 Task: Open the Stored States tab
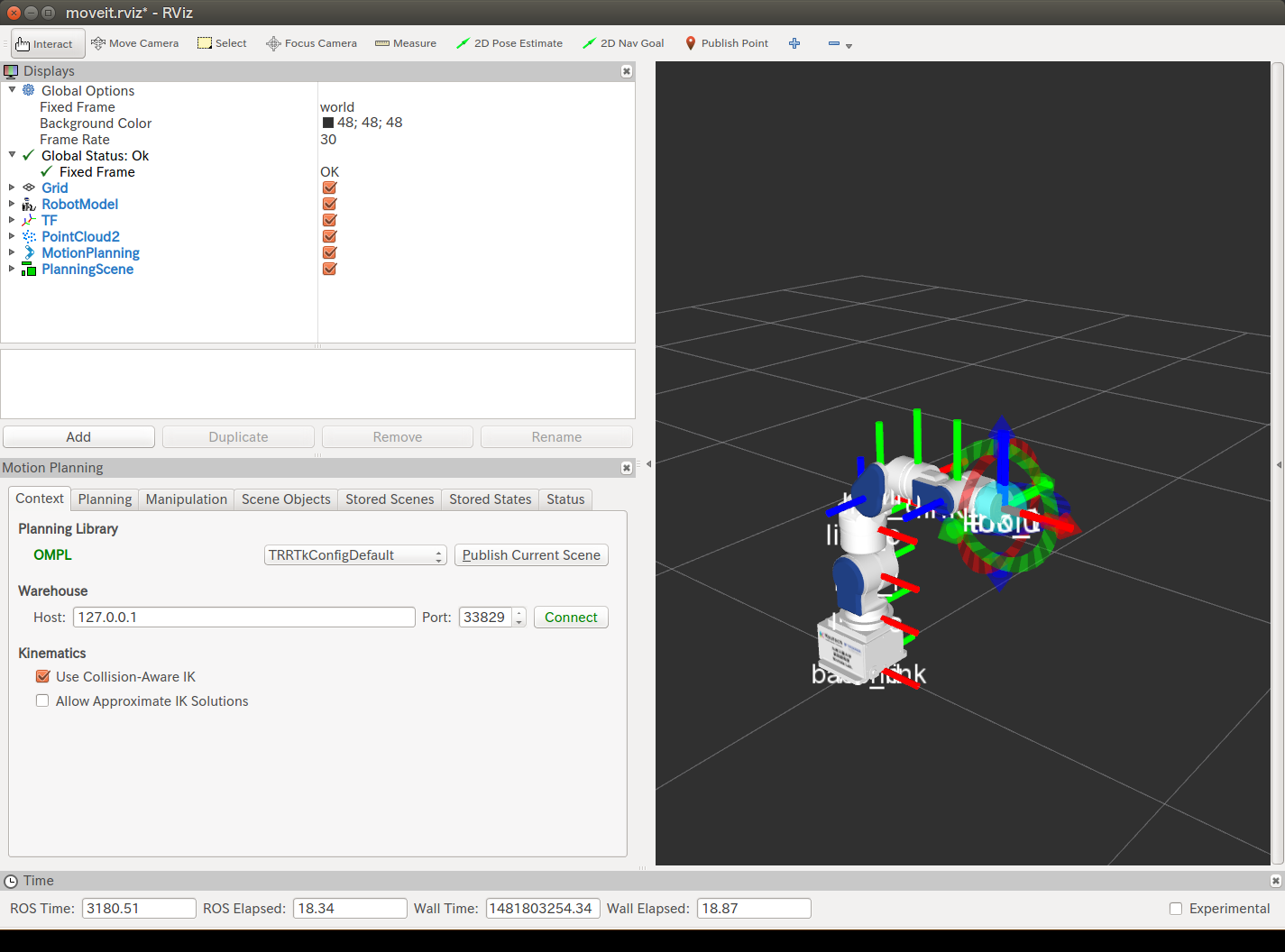[x=491, y=499]
